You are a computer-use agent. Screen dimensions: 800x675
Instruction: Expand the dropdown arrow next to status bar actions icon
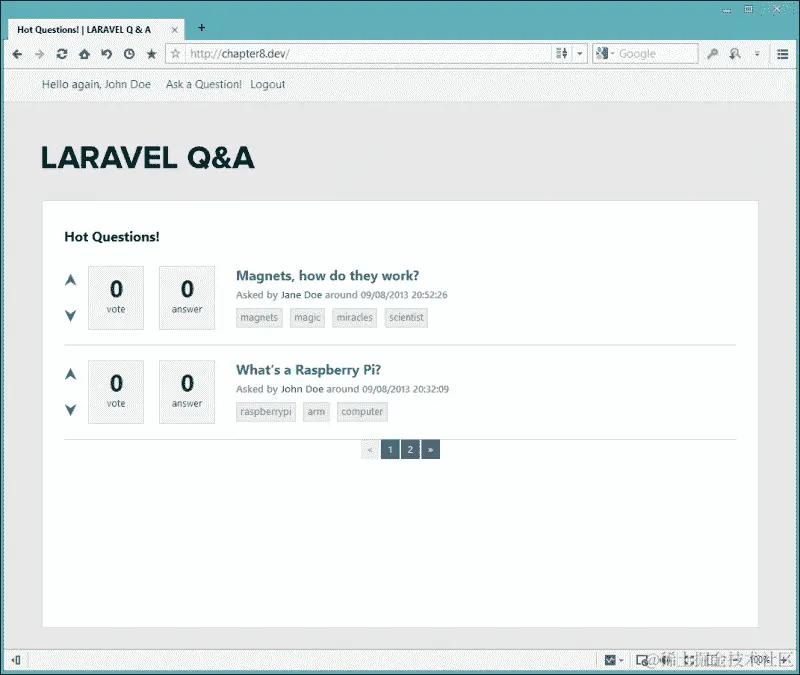coord(621,660)
